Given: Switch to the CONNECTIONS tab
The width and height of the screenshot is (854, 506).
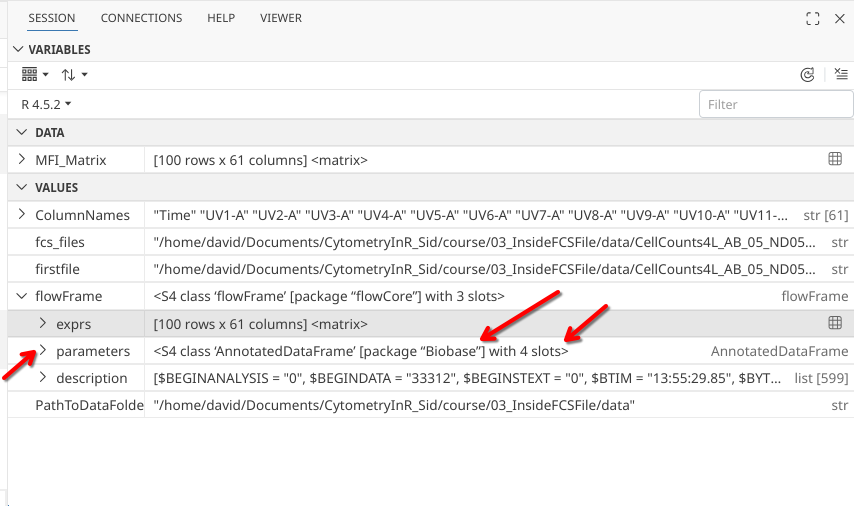Looking at the screenshot, I should [141, 18].
